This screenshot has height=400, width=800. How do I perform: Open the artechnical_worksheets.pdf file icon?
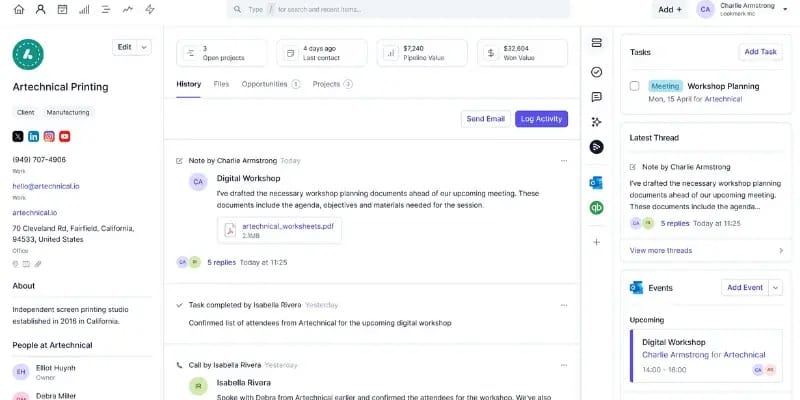pyautogui.click(x=230, y=231)
